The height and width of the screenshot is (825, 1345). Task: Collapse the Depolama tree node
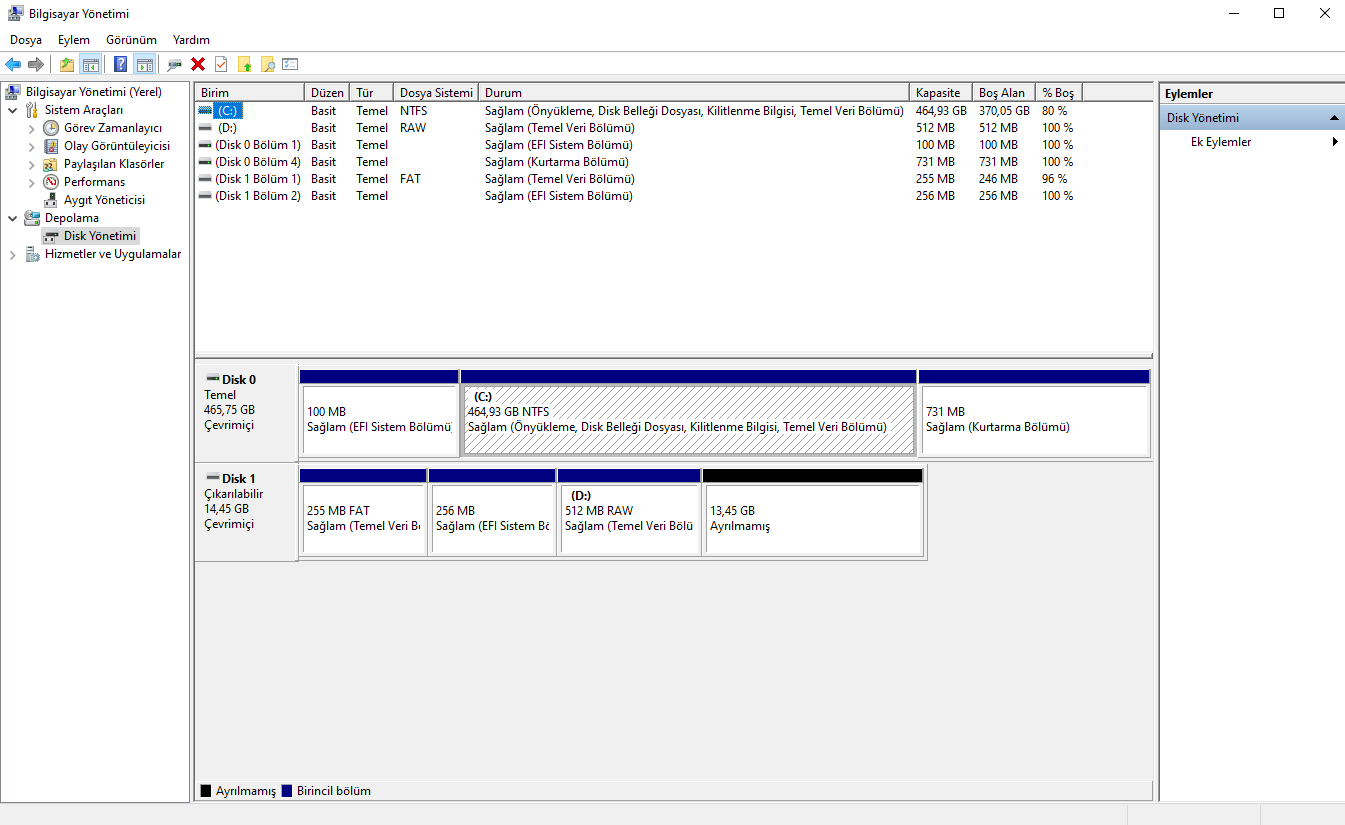click(12, 218)
